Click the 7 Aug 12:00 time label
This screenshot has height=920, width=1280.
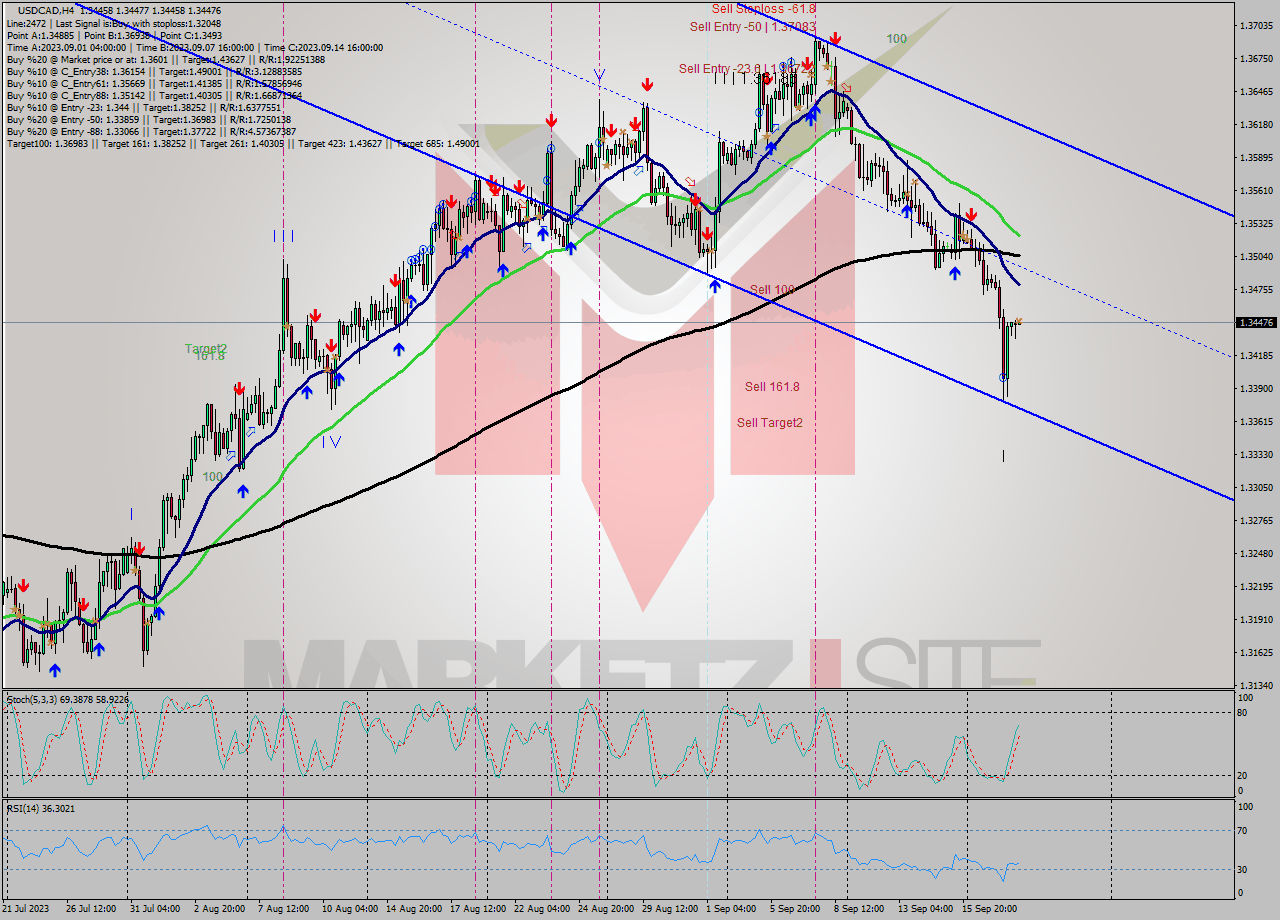click(x=282, y=909)
